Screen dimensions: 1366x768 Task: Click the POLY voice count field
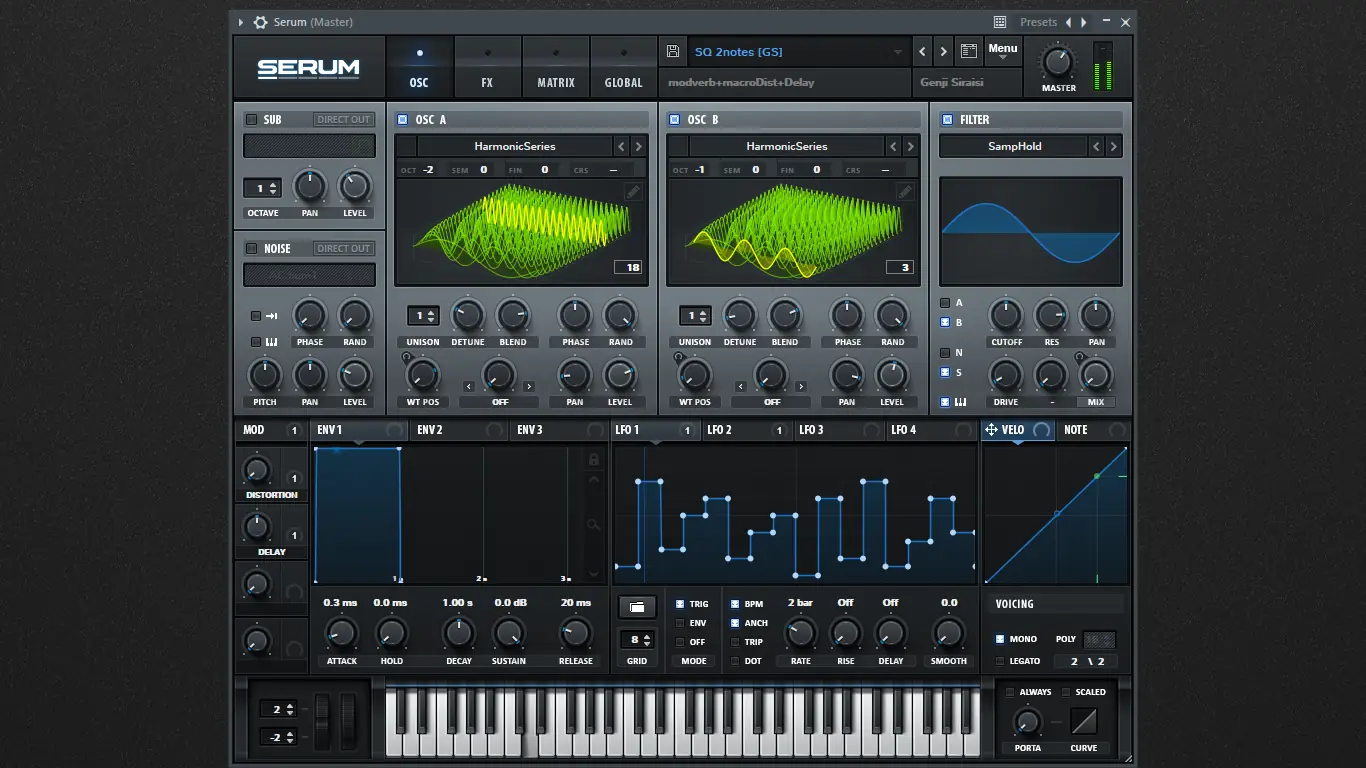coord(1099,640)
